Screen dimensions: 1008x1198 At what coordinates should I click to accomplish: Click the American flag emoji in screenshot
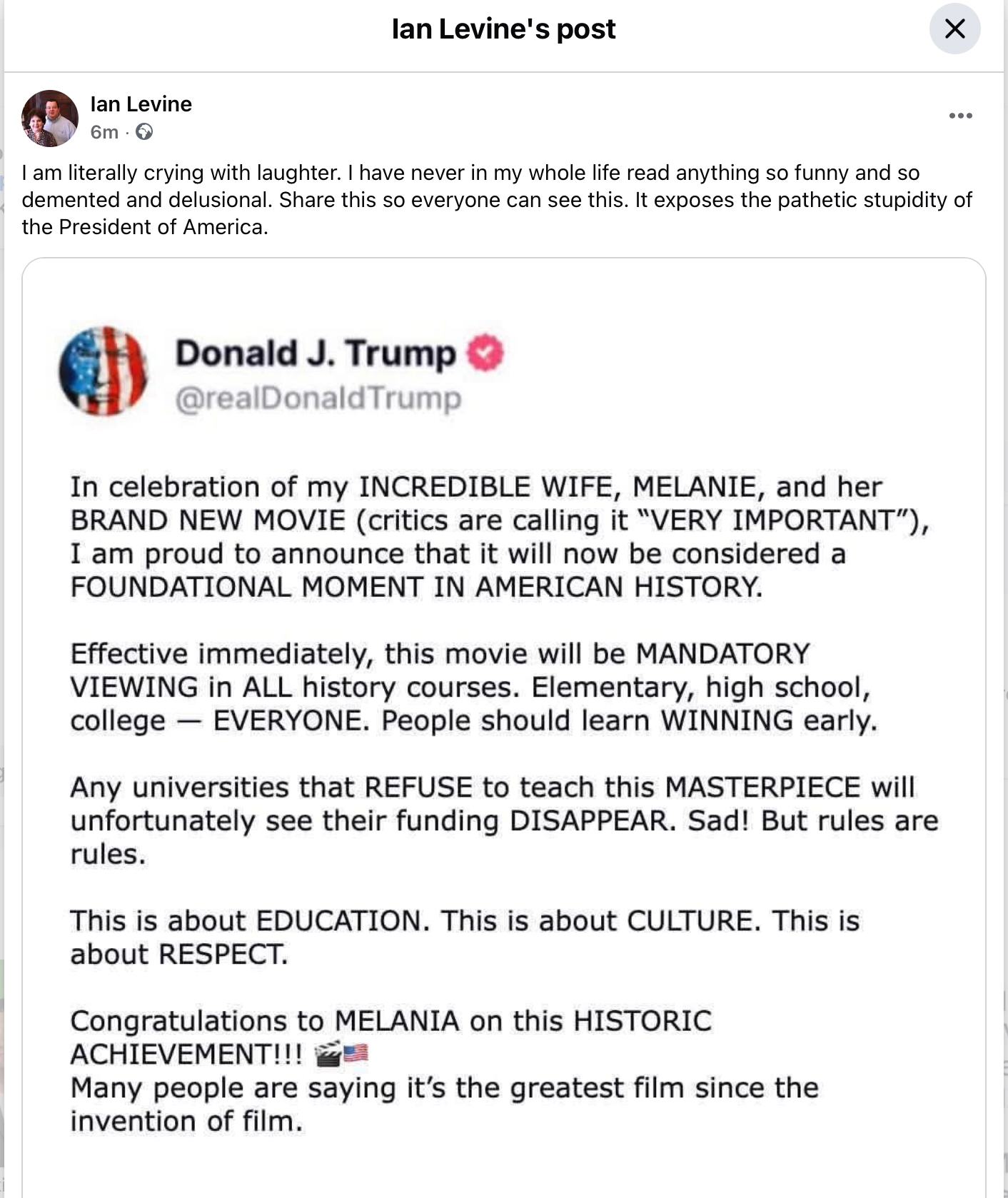pos(356,1054)
